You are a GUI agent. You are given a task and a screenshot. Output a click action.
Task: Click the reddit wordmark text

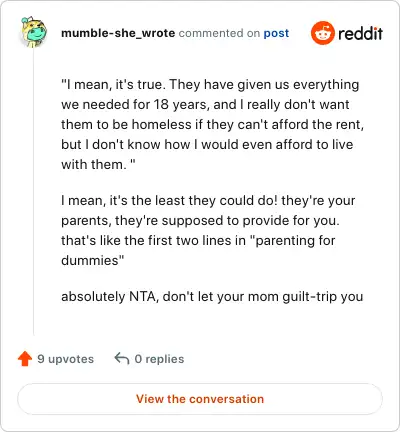(360, 33)
